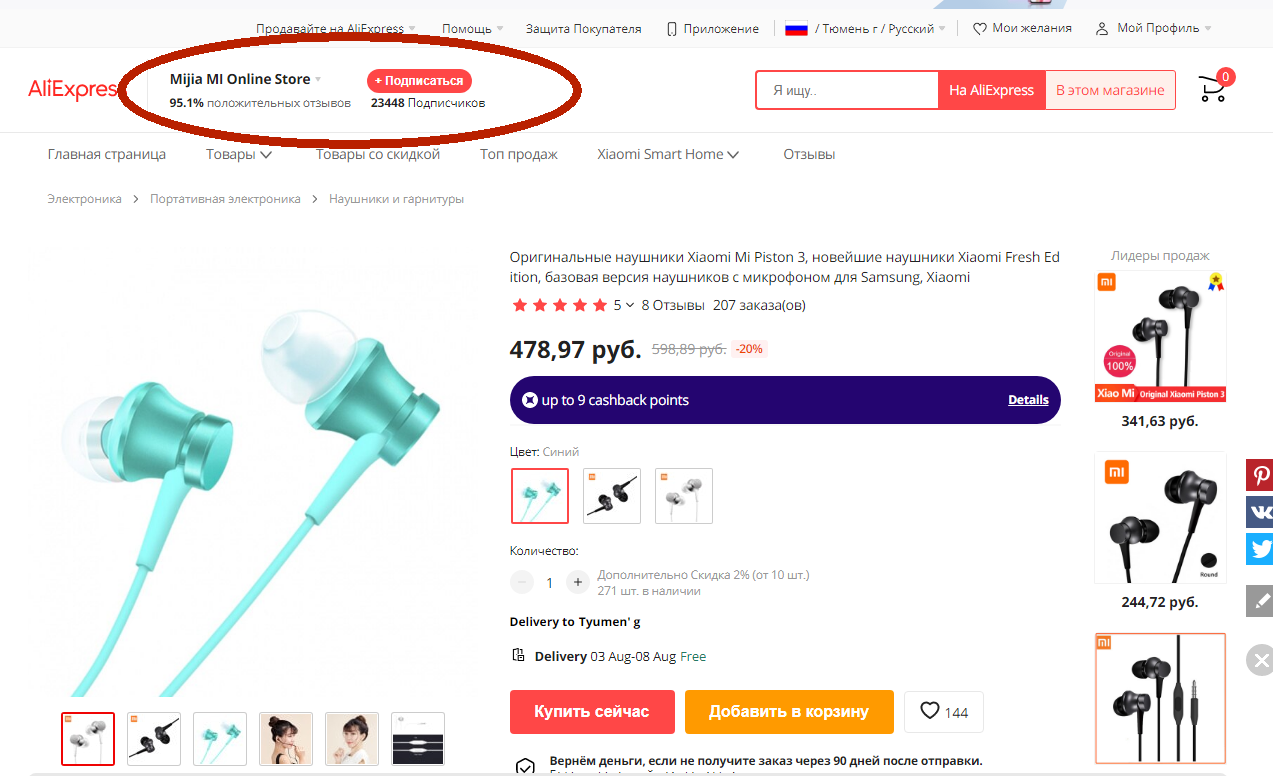This screenshot has width=1273, height=776.
Task: Click the Pinterest share icon
Action: (1260, 475)
